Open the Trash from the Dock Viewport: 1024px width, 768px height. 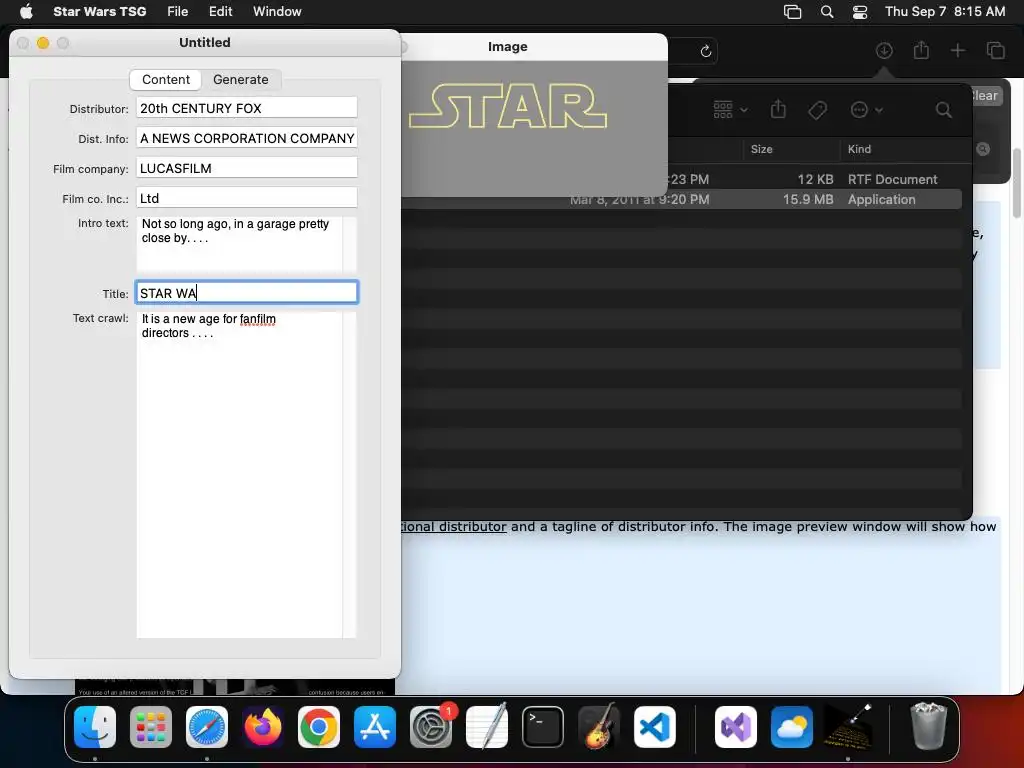pyautogui.click(x=928, y=726)
